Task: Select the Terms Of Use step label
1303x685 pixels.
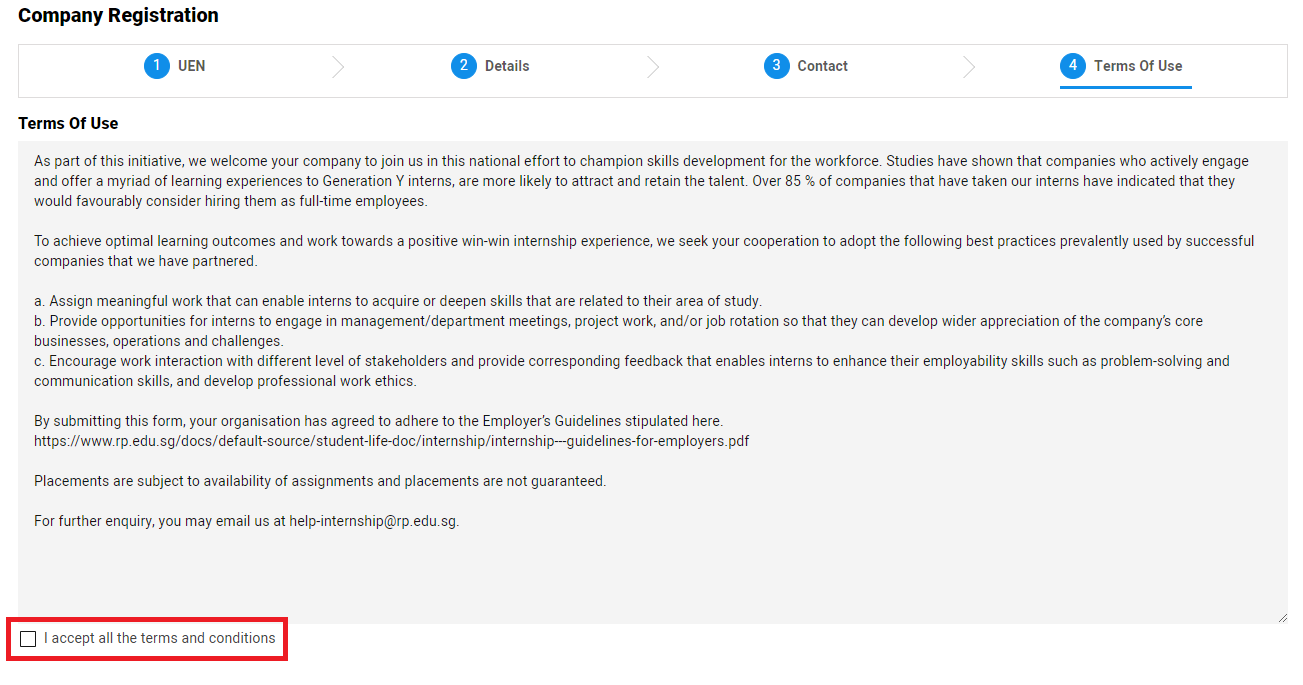Action: [1138, 66]
